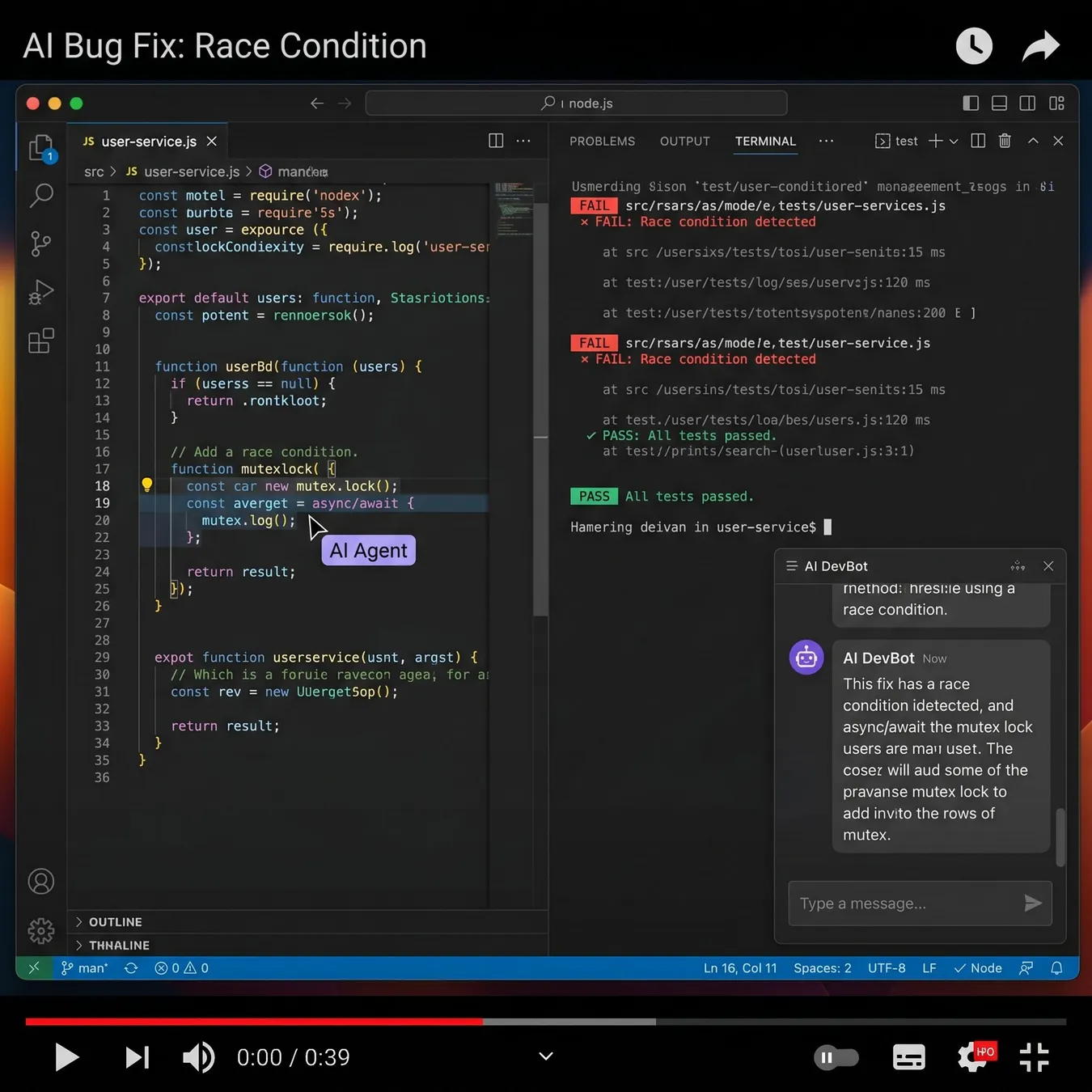Split the editor to the right

pyautogui.click(x=496, y=141)
